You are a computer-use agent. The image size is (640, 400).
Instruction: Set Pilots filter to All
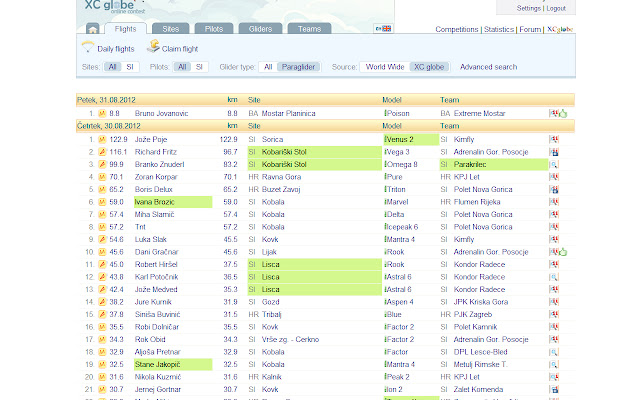point(182,67)
